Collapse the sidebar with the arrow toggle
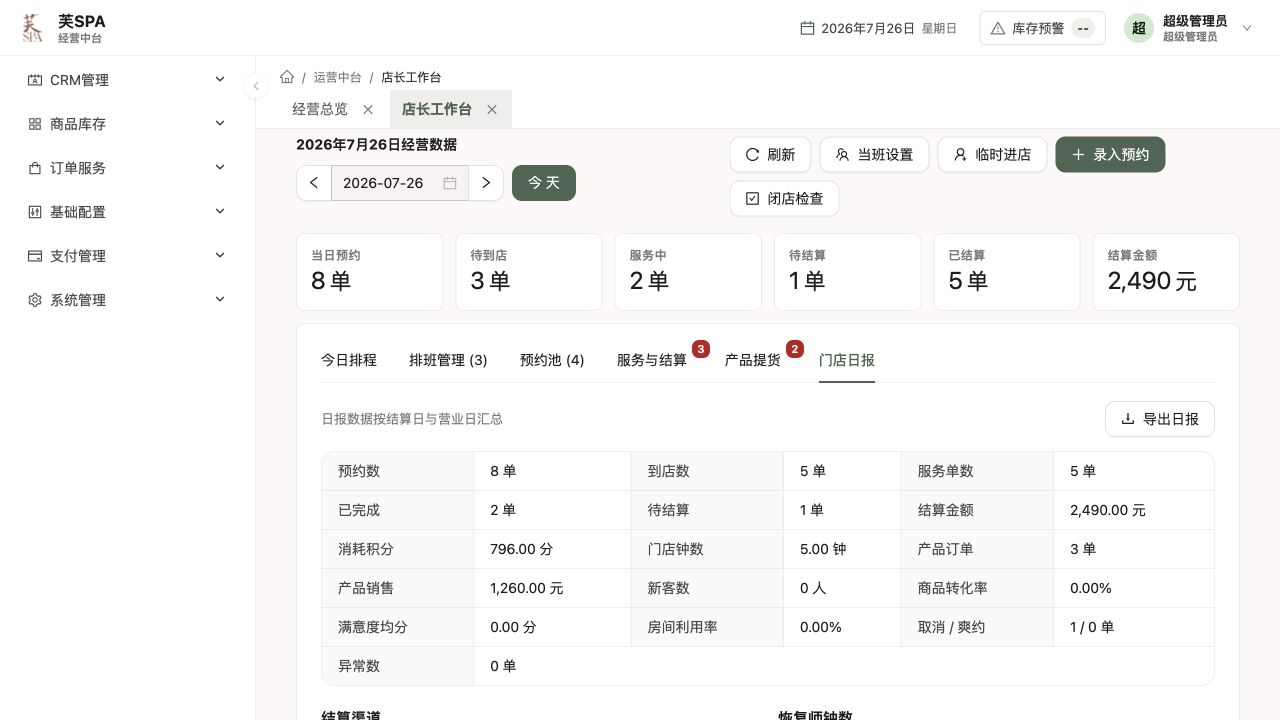The image size is (1280, 720). (x=256, y=86)
